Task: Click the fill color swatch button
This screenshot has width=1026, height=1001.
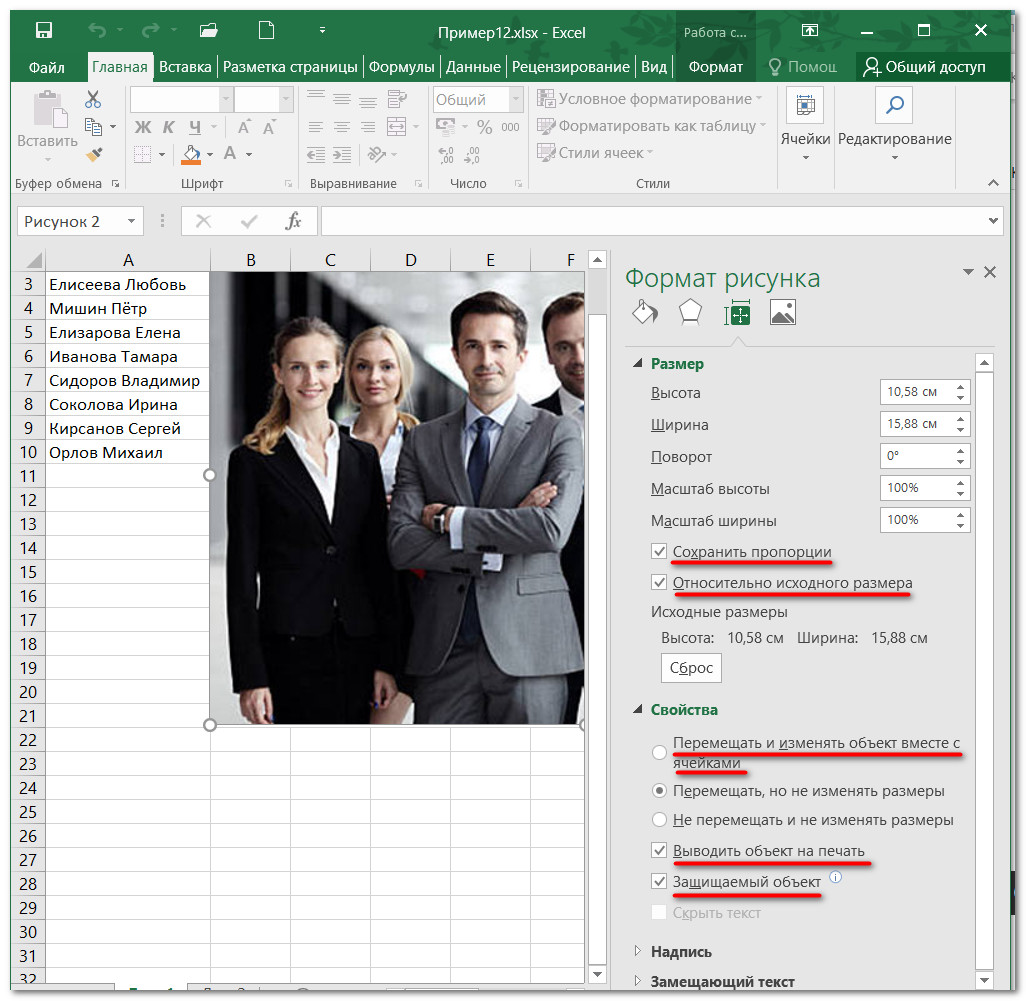Action: point(191,154)
